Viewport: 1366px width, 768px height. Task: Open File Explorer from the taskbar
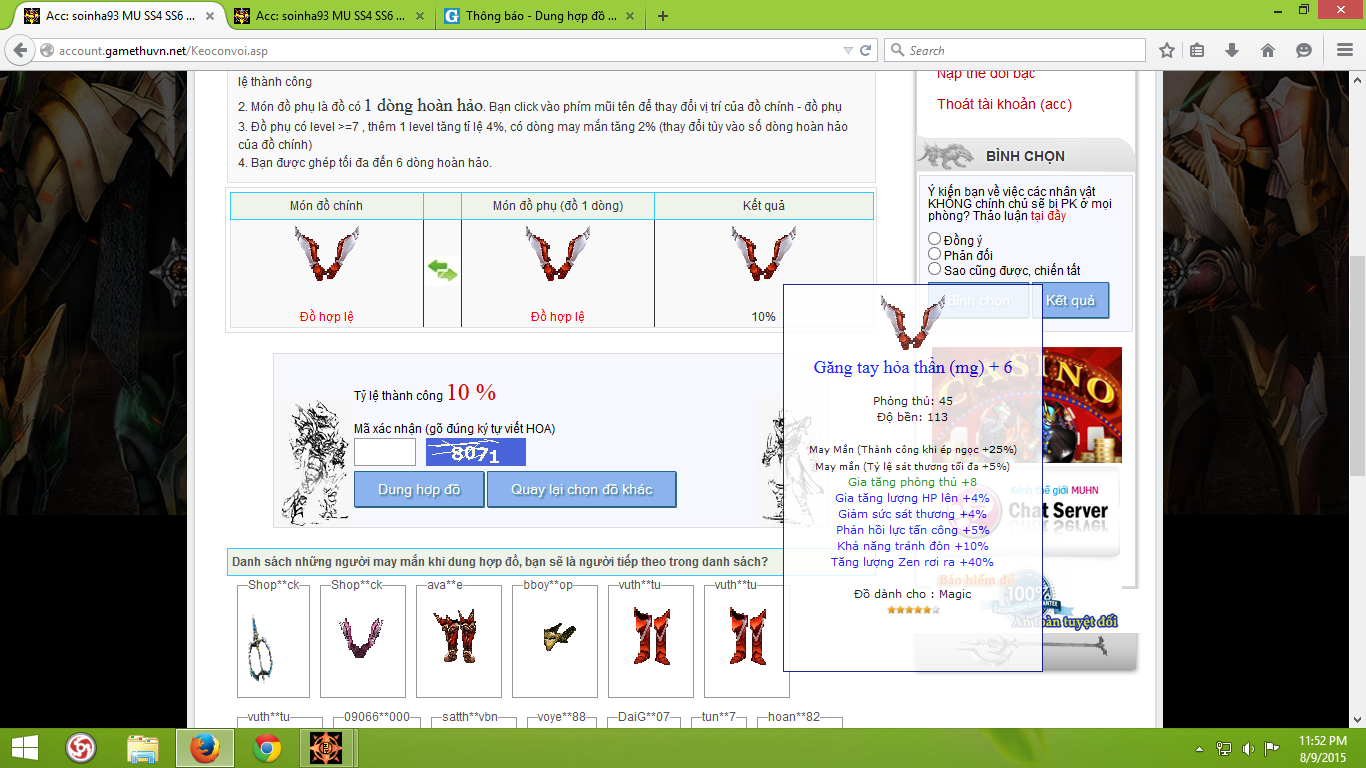(143, 748)
